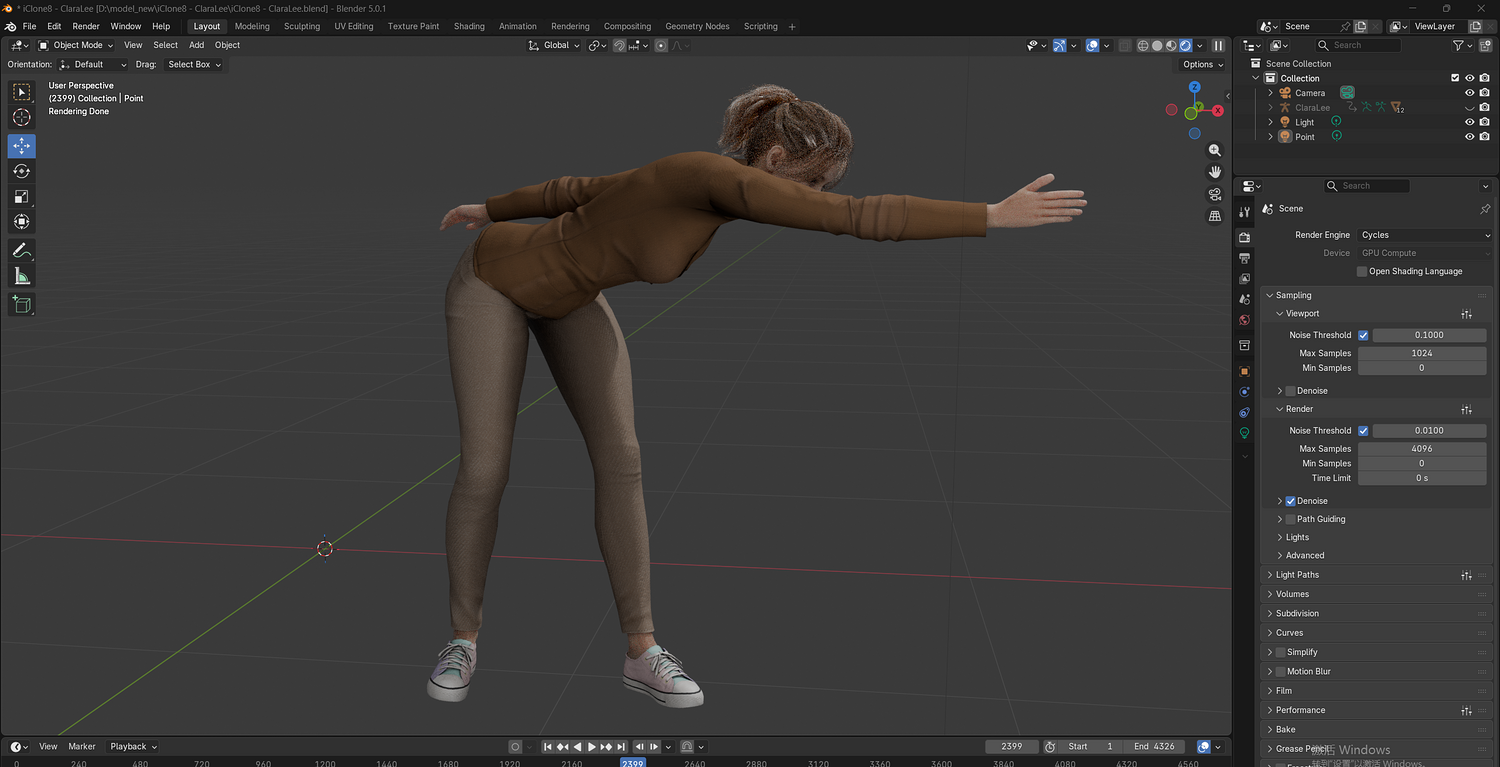Viewport: 1500px width, 767px height.
Task: Open the timeline Playback popover
Action: point(133,747)
